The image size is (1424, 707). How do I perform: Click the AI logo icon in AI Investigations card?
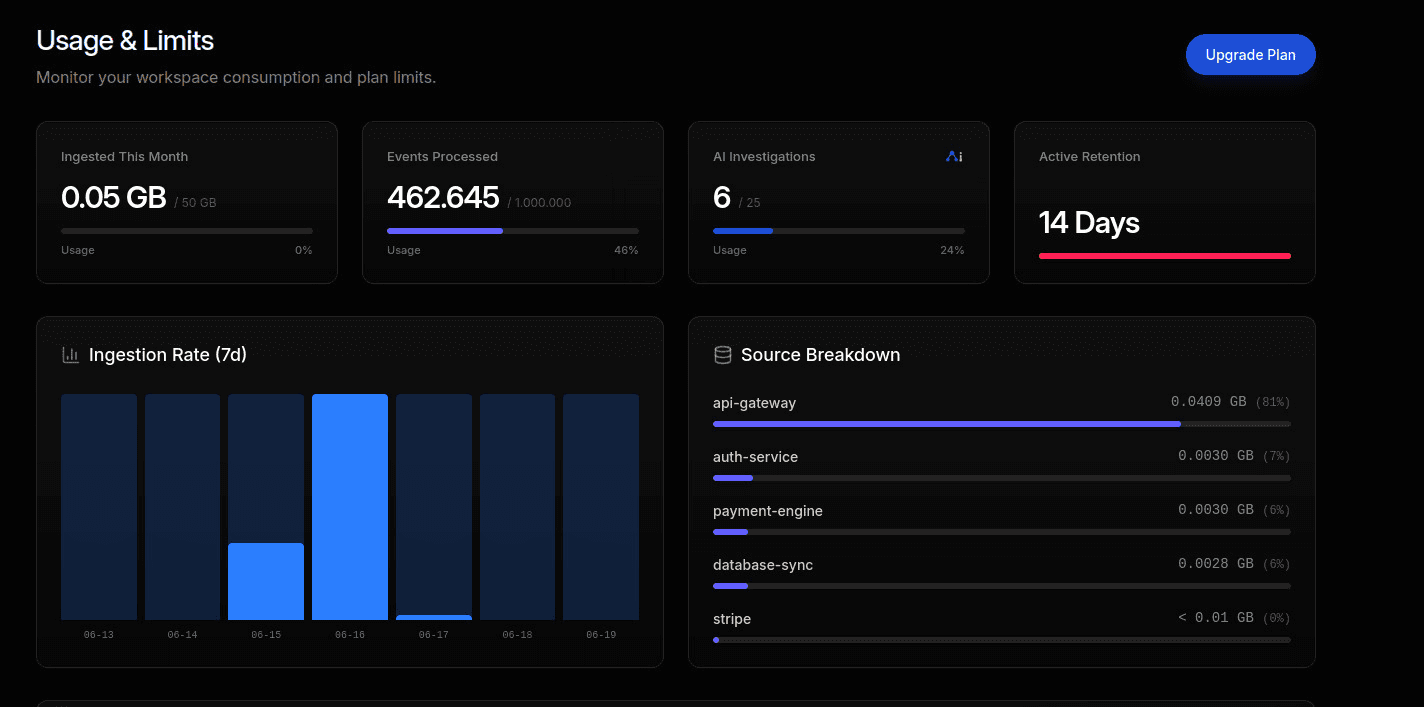click(954, 156)
